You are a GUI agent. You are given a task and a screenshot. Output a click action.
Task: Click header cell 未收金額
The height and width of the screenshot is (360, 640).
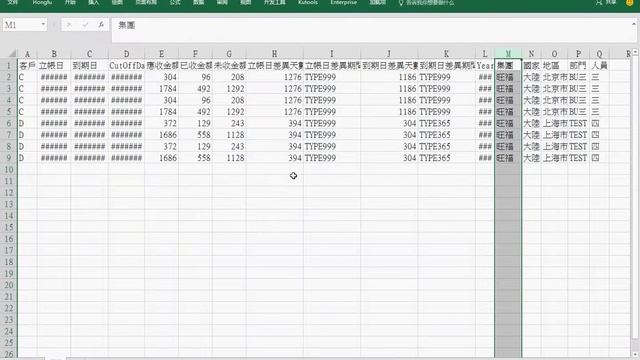point(229,65)
